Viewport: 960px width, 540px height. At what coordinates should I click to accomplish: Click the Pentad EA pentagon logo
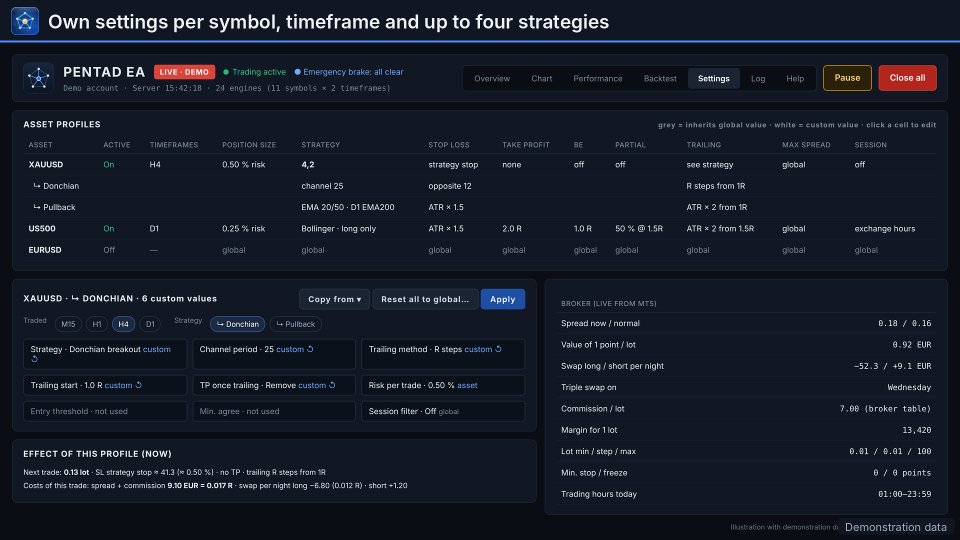pyautogui.click(x=39, y=78)
